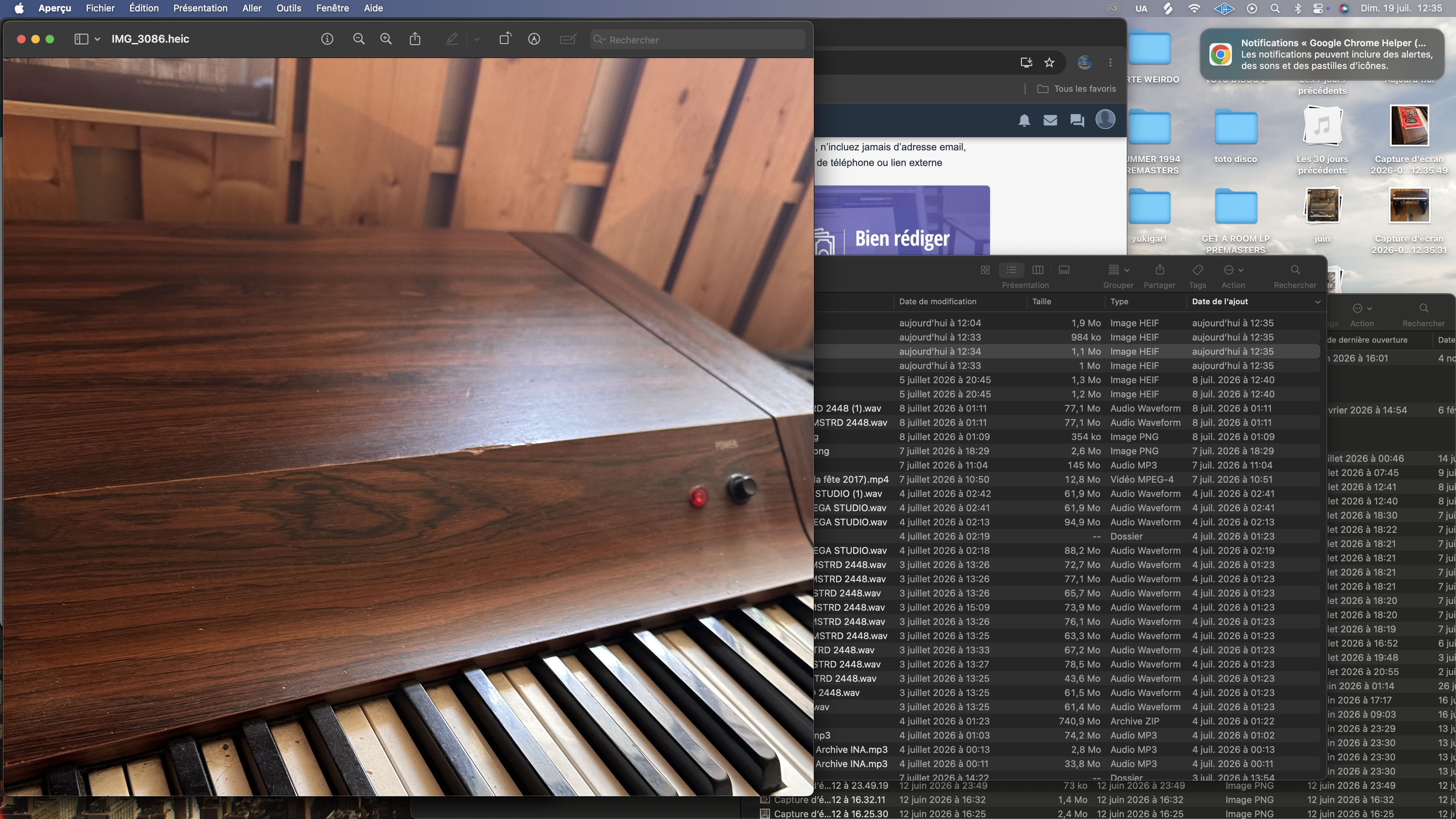Select the 740,9 Mo Archive ZIP row
1456x819 pixels.
pyautogui.click(x=1067, y=721)
